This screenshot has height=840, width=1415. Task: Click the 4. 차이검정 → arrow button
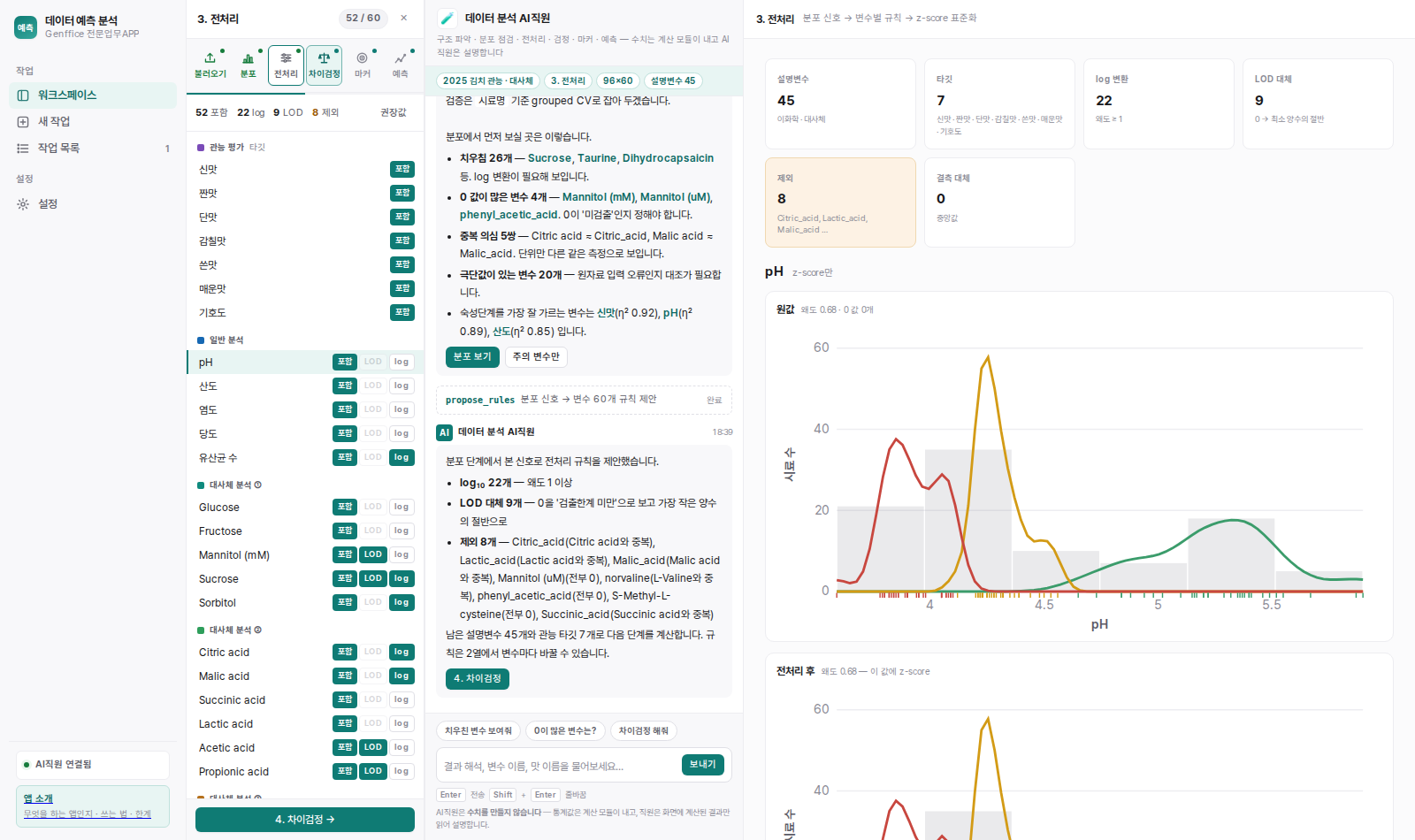coord(305,820)
